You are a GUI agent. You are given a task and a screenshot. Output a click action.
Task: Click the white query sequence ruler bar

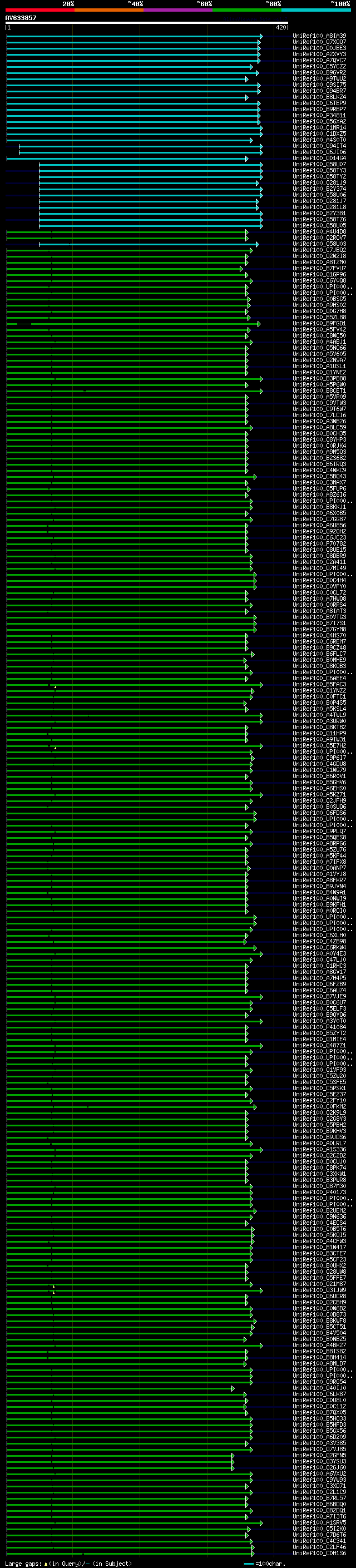point(147,22)
